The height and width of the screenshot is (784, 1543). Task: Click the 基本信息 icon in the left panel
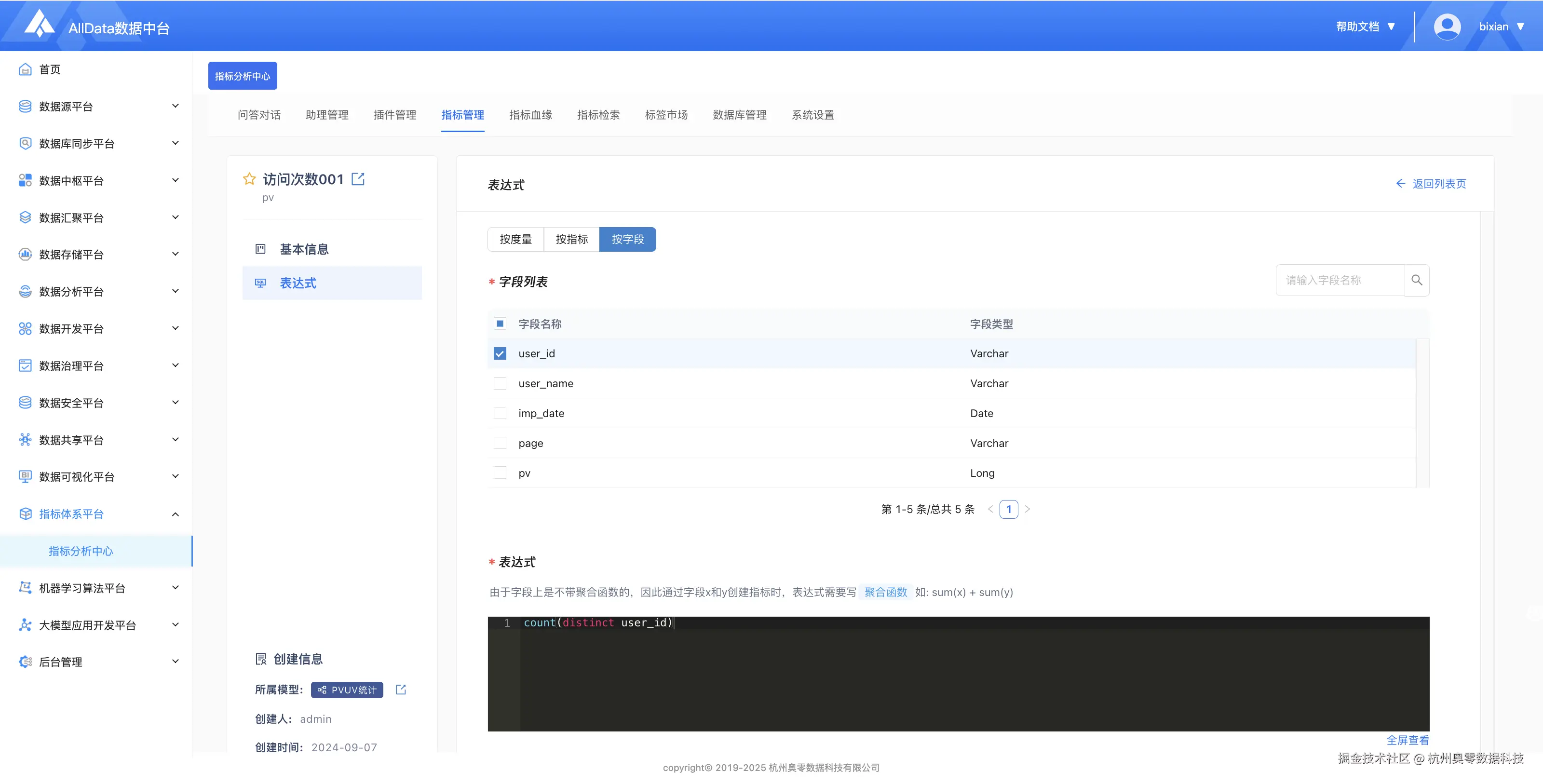pyautogui.click(x=260, y=249)
